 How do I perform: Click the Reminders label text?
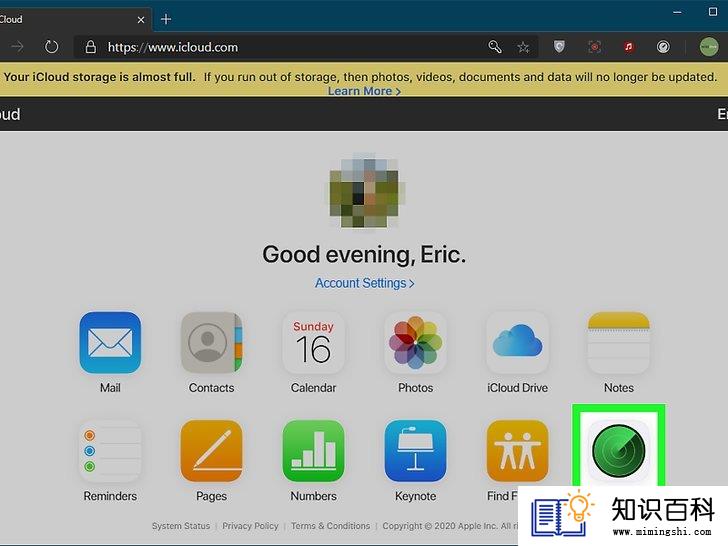click(110, 496)
